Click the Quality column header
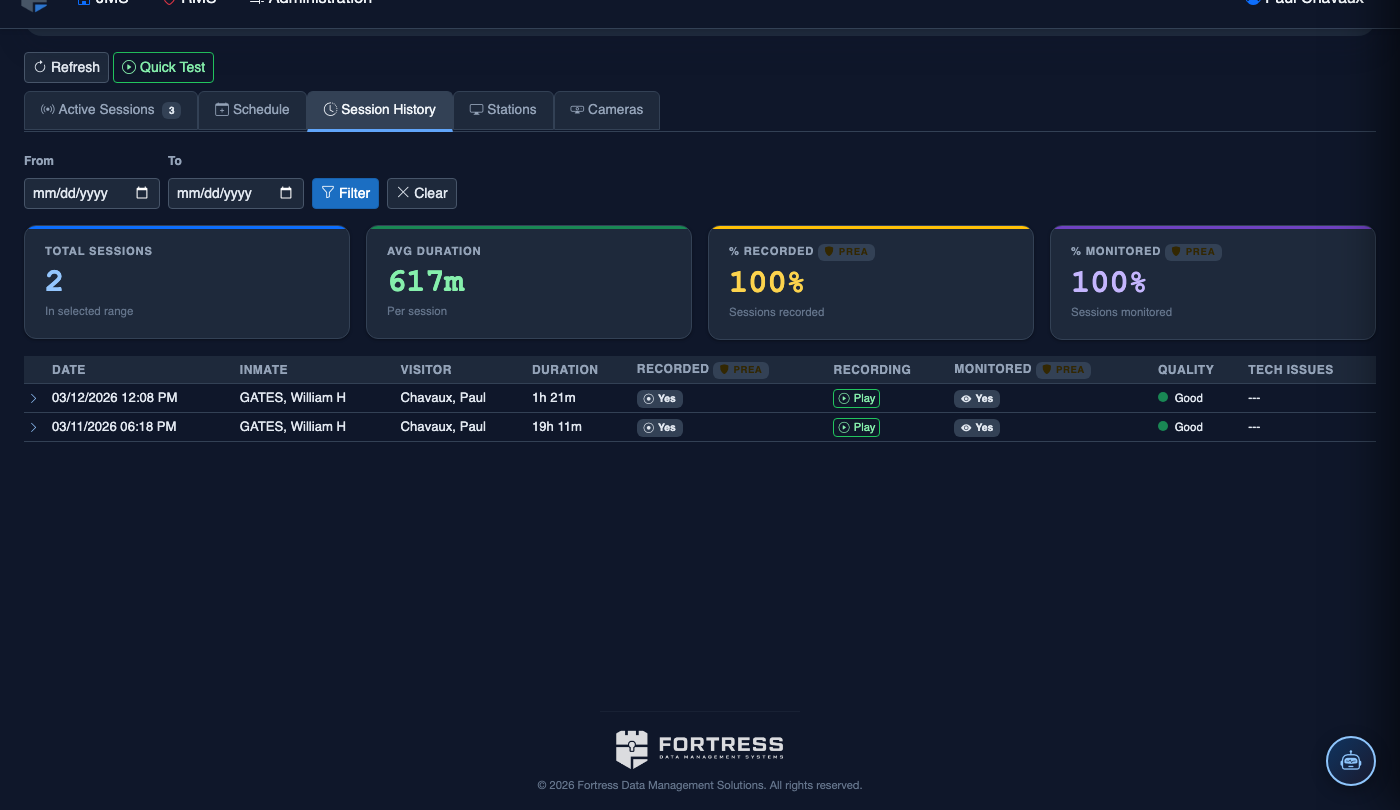The height and width of the screenshot is (810, 1400). click(1186, 370)
